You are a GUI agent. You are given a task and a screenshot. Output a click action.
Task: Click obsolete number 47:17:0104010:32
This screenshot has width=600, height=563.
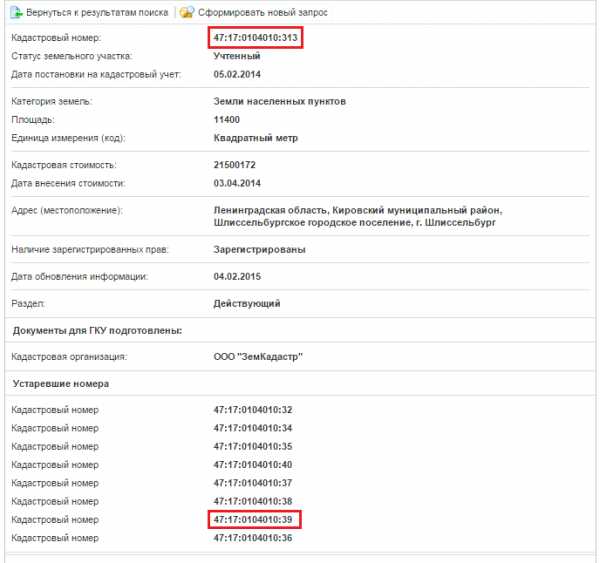click(253, 410)
